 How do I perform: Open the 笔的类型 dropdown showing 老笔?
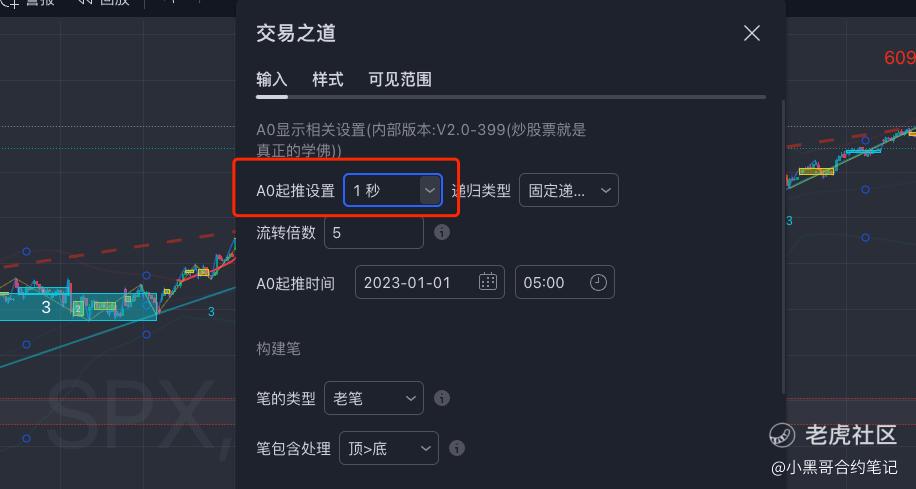374,398
